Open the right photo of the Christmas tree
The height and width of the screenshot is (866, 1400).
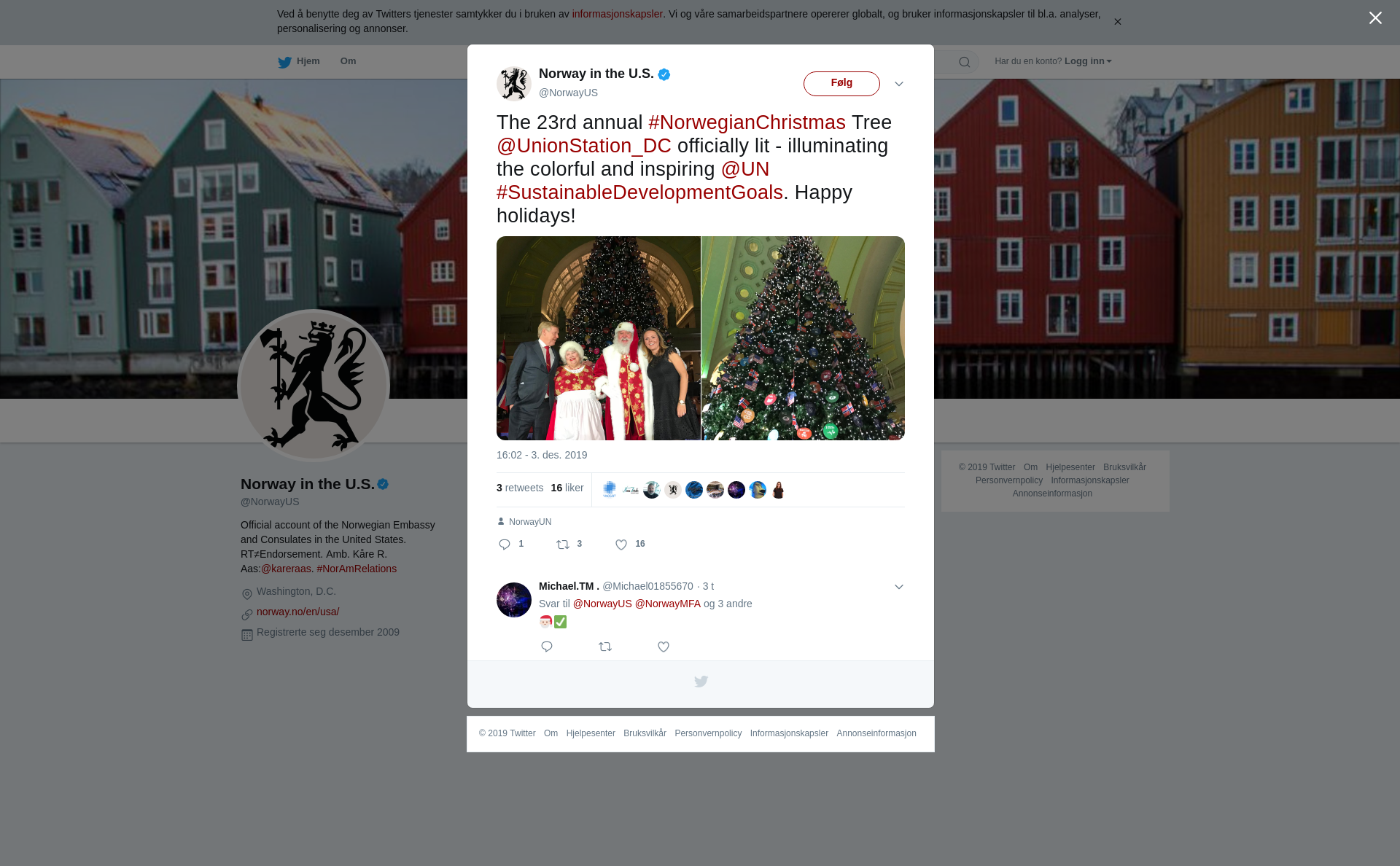pos(803,338)
